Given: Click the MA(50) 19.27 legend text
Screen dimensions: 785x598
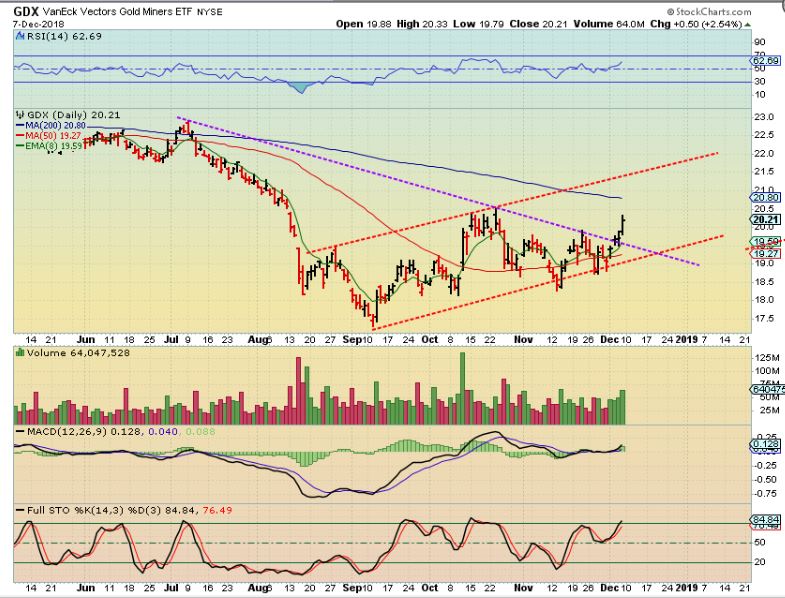Looking at the screenshot, I should coord(53,136).
